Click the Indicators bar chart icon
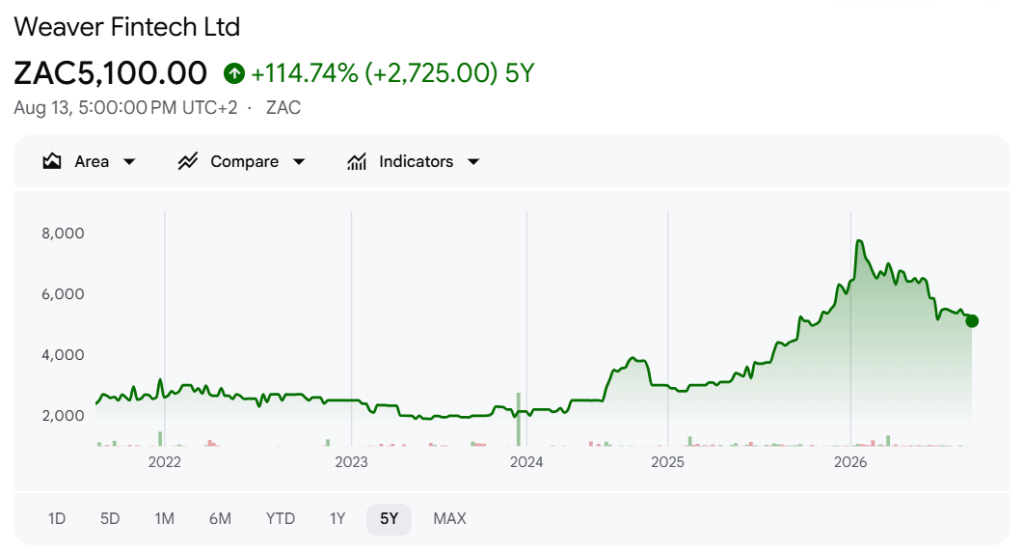The image size is (1024, 551). coord(357,161)
